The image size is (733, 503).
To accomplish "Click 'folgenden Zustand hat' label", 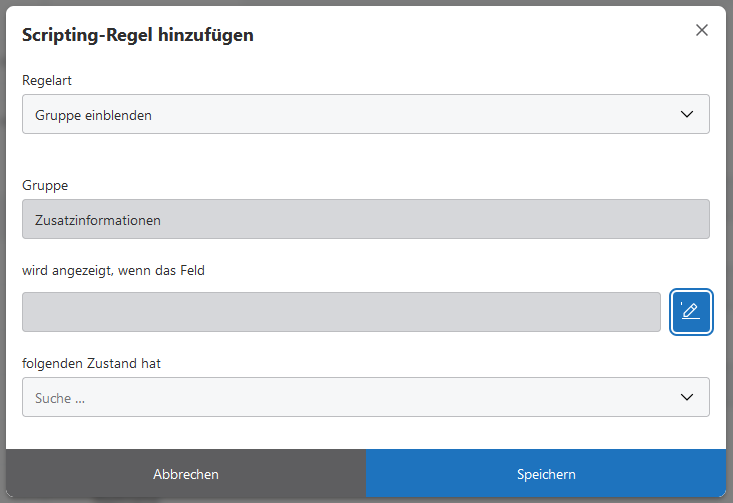I will coord(91,363).
